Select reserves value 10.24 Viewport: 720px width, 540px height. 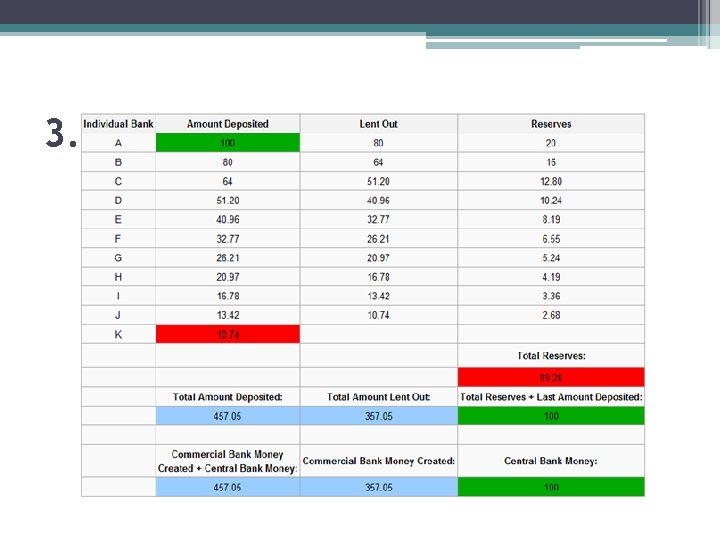coord(551,200)
